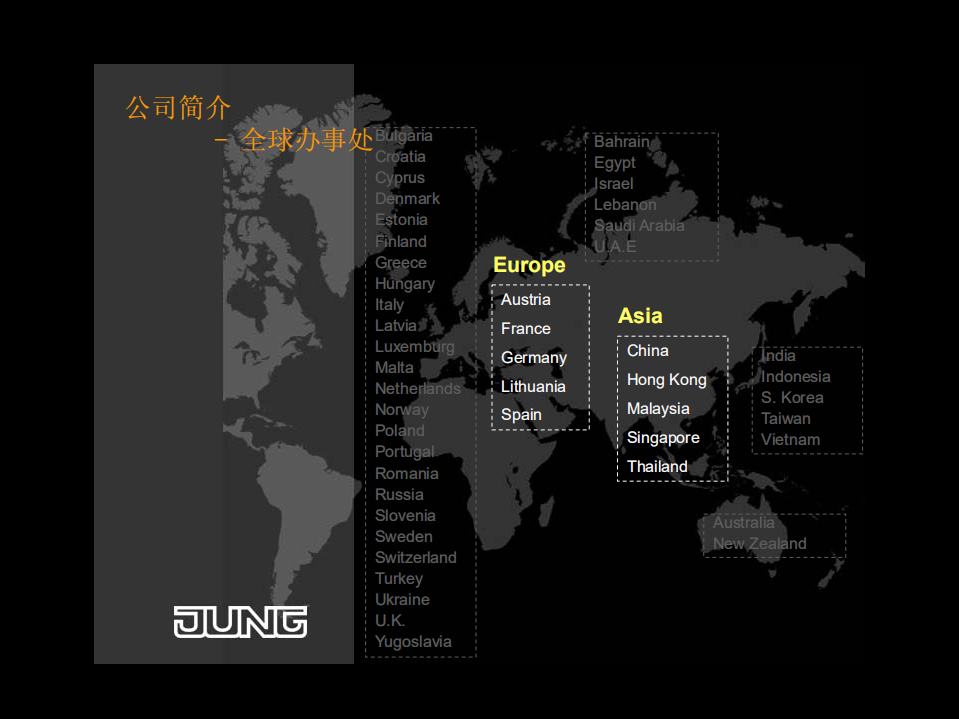The image size is (959, 719).
Task: Click the 全球办事处 subtitle text
Action: click(x=307, y=141)
